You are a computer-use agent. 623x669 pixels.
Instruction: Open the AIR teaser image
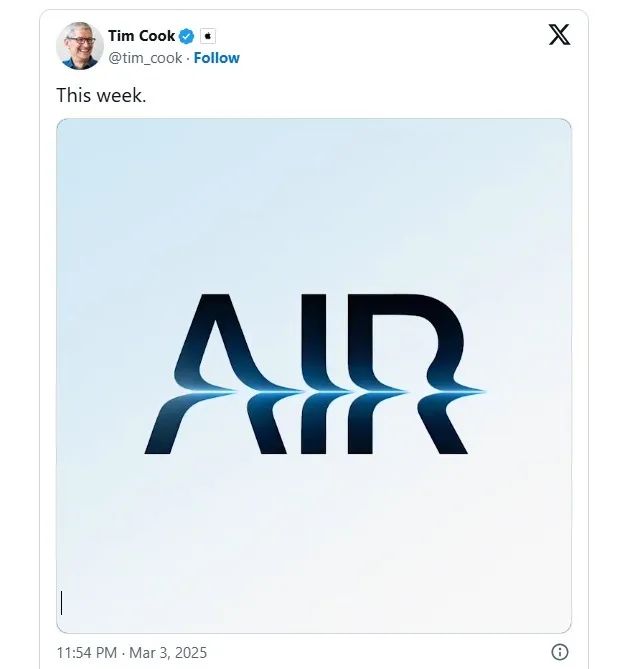[314, 376]
